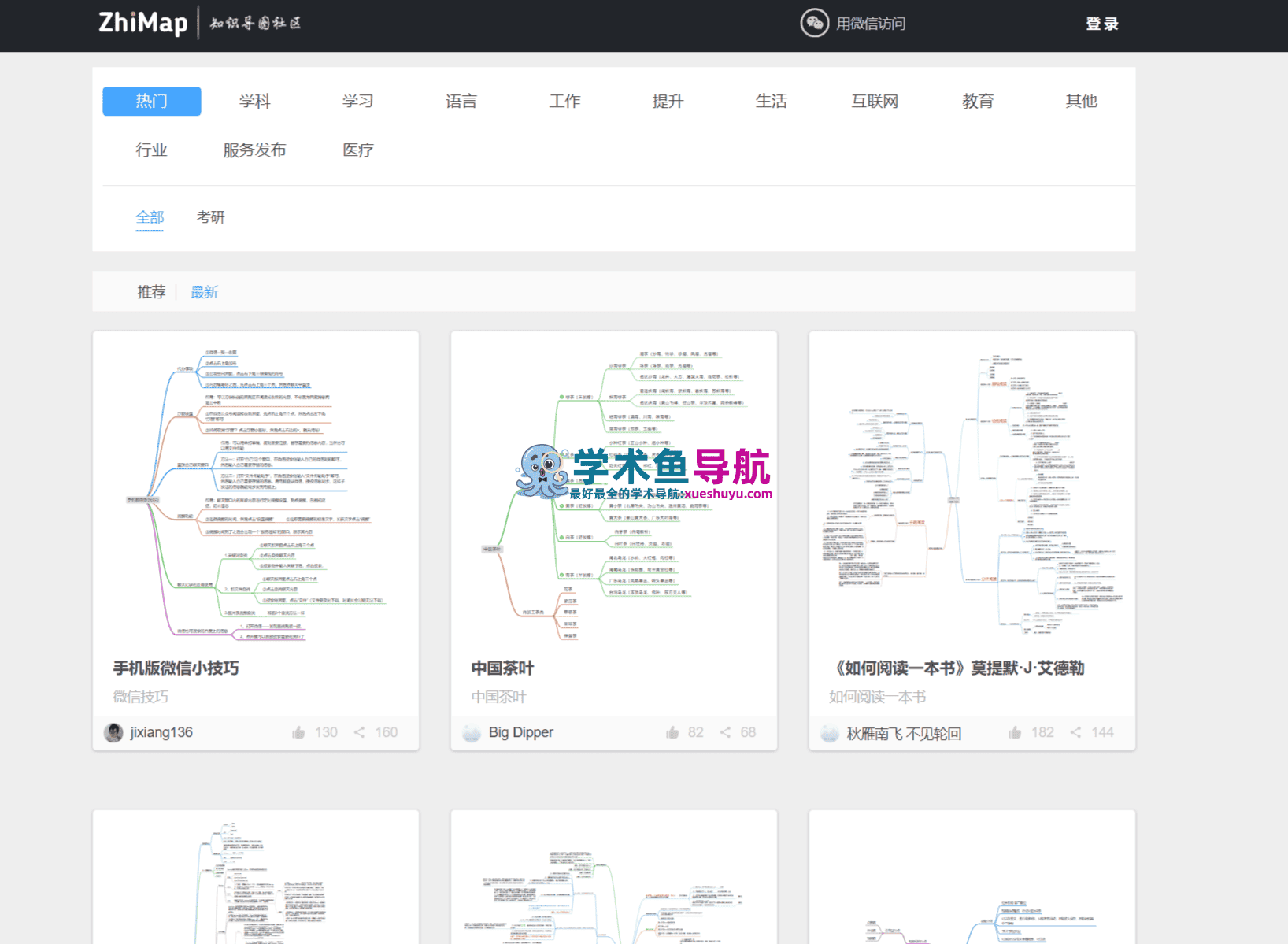Screen dimensions: 1288x944
Task: Click the gray 中国茶叶 subtitle text
Action: [499, 697]
